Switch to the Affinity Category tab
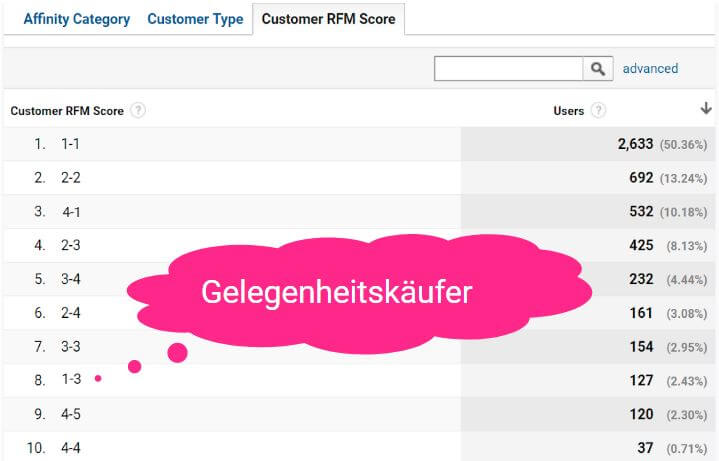The width and height of the screenshot is (719, 461). [x=76, y=19]
